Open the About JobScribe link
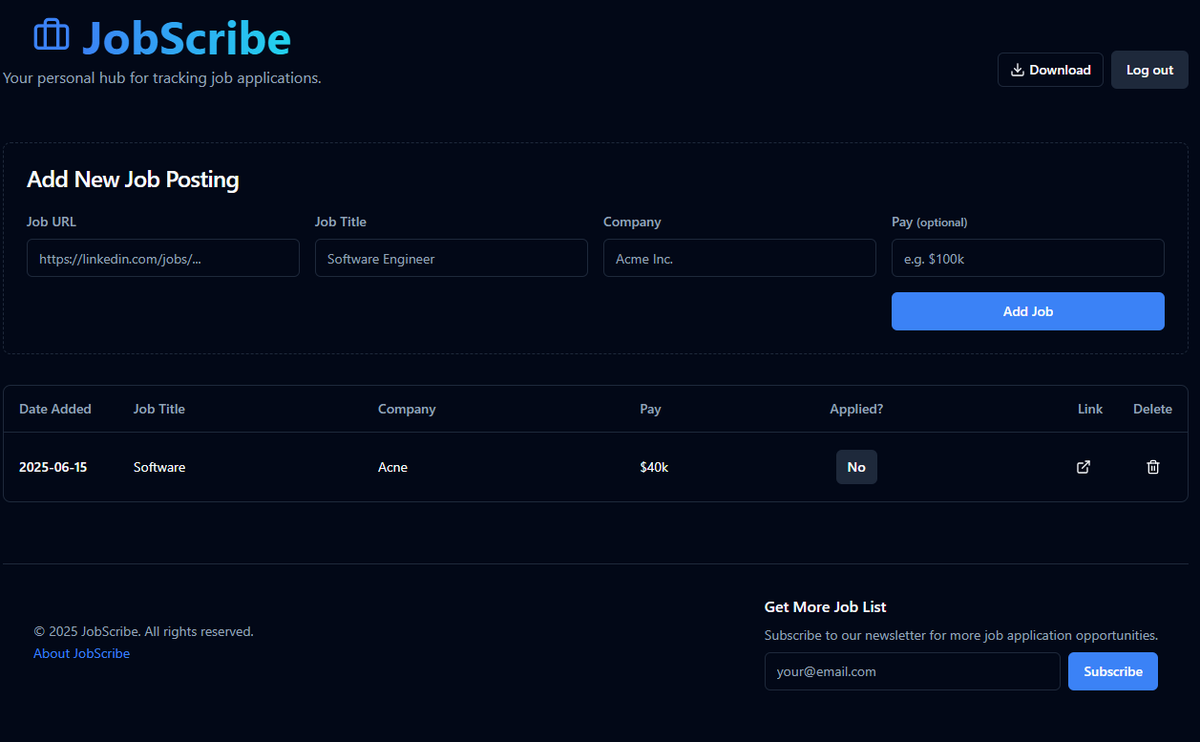The width and height of the screenshot is (1200, 742). click(82, 653)
